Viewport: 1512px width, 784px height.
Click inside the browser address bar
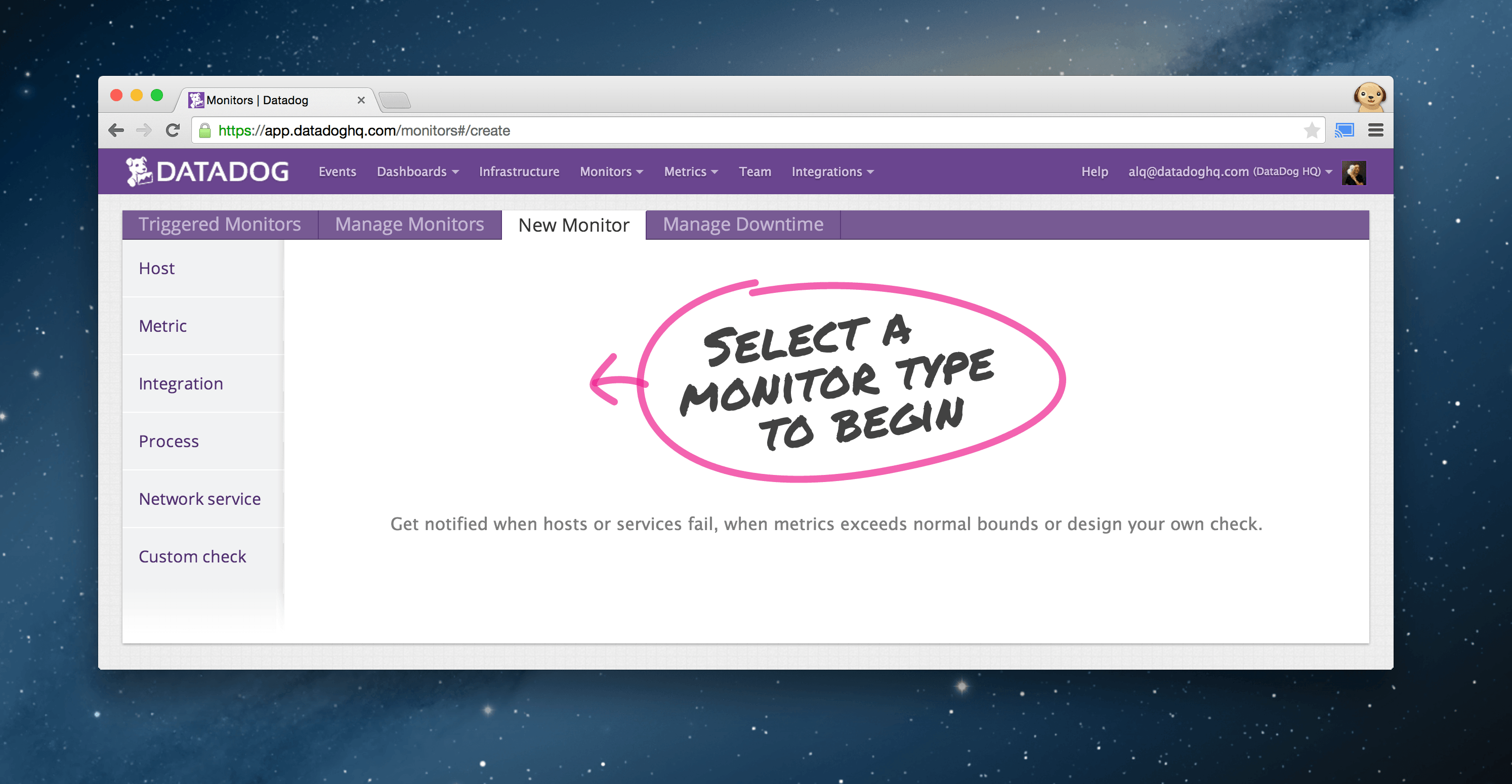[x=704, y=130]
